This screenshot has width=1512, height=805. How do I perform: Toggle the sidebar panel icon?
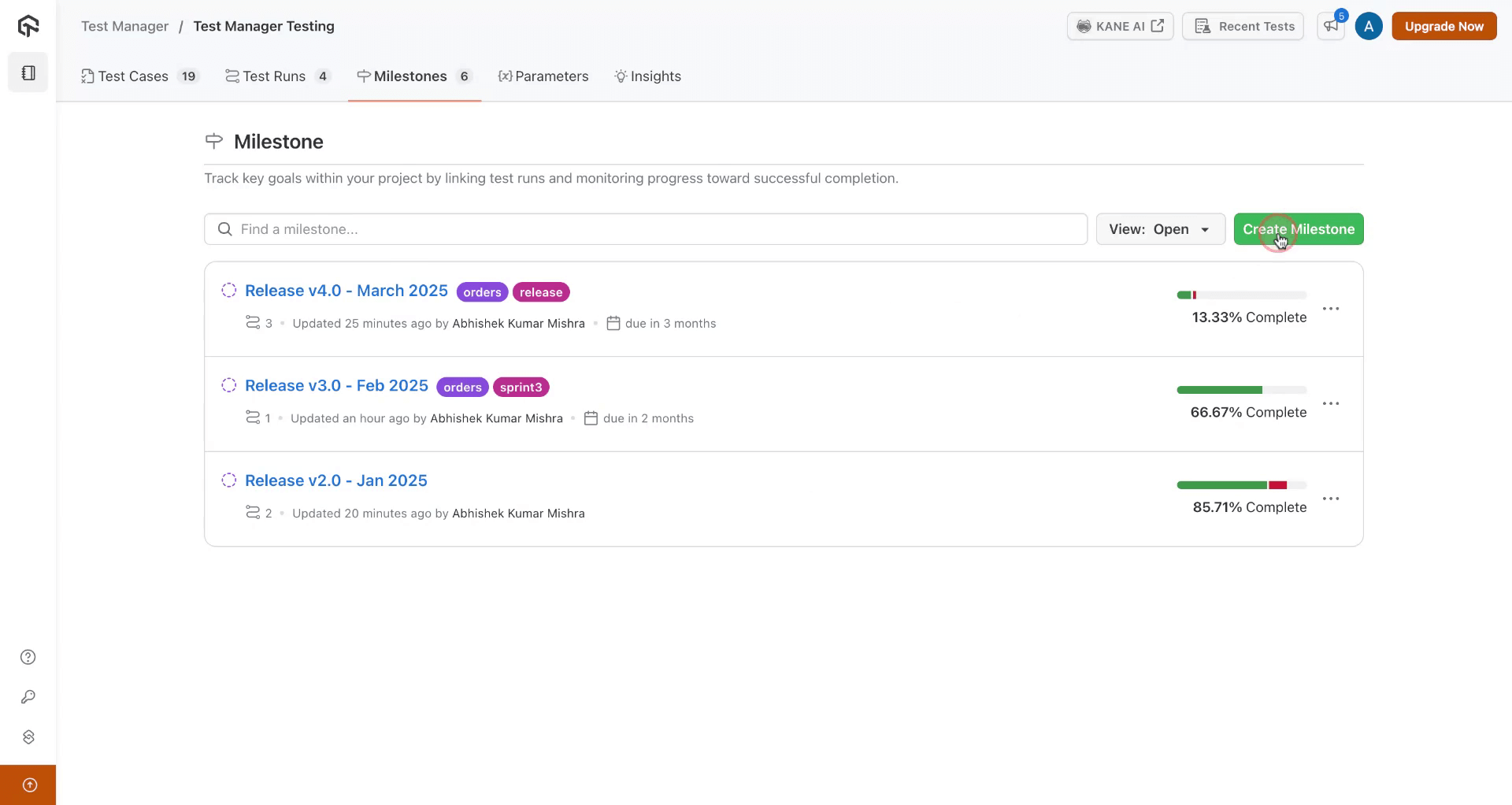[x=28, y=72]
